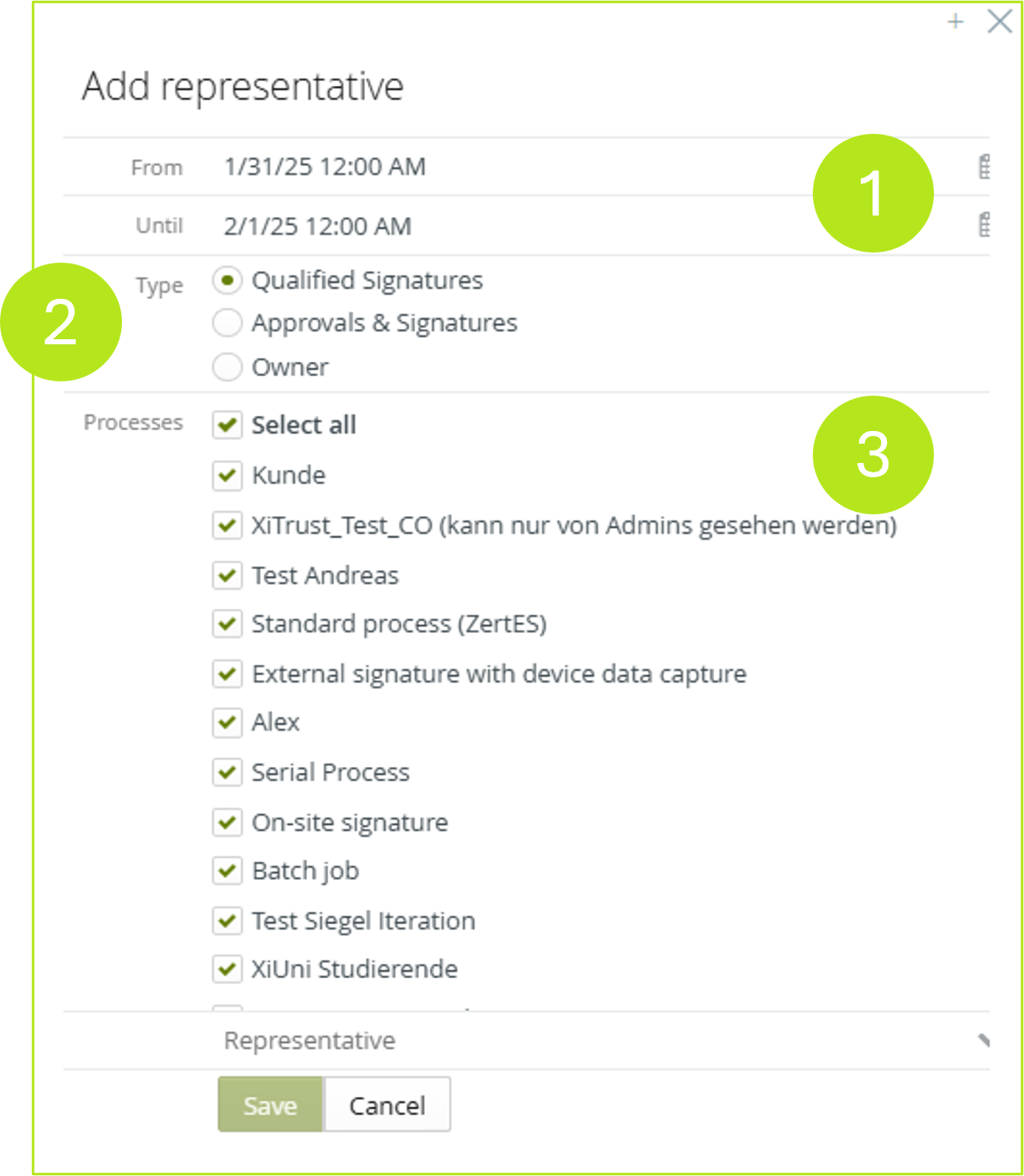Click the plus icon at top right

coord(955,21)
